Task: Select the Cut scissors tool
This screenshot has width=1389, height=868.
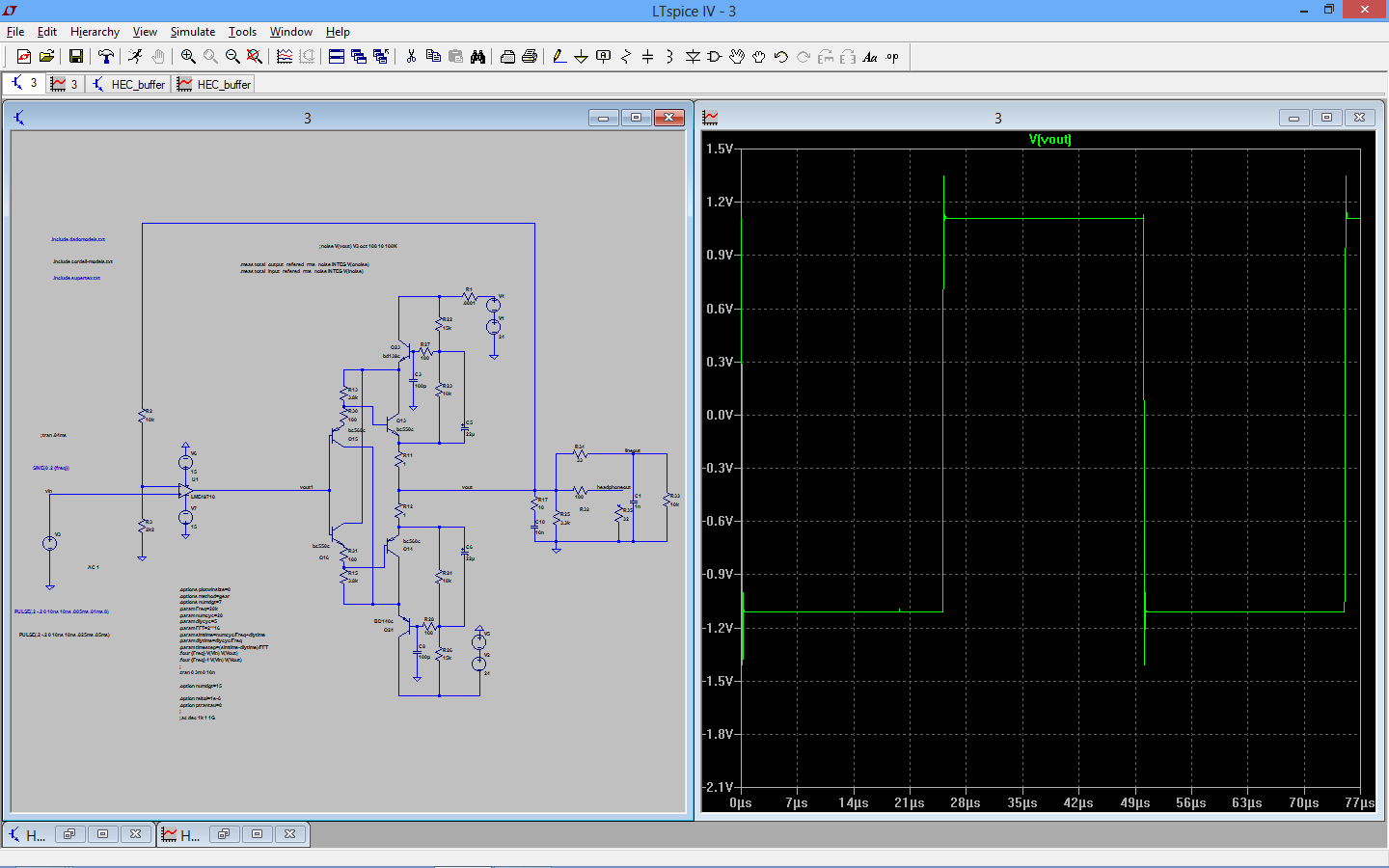Action: 411,57
